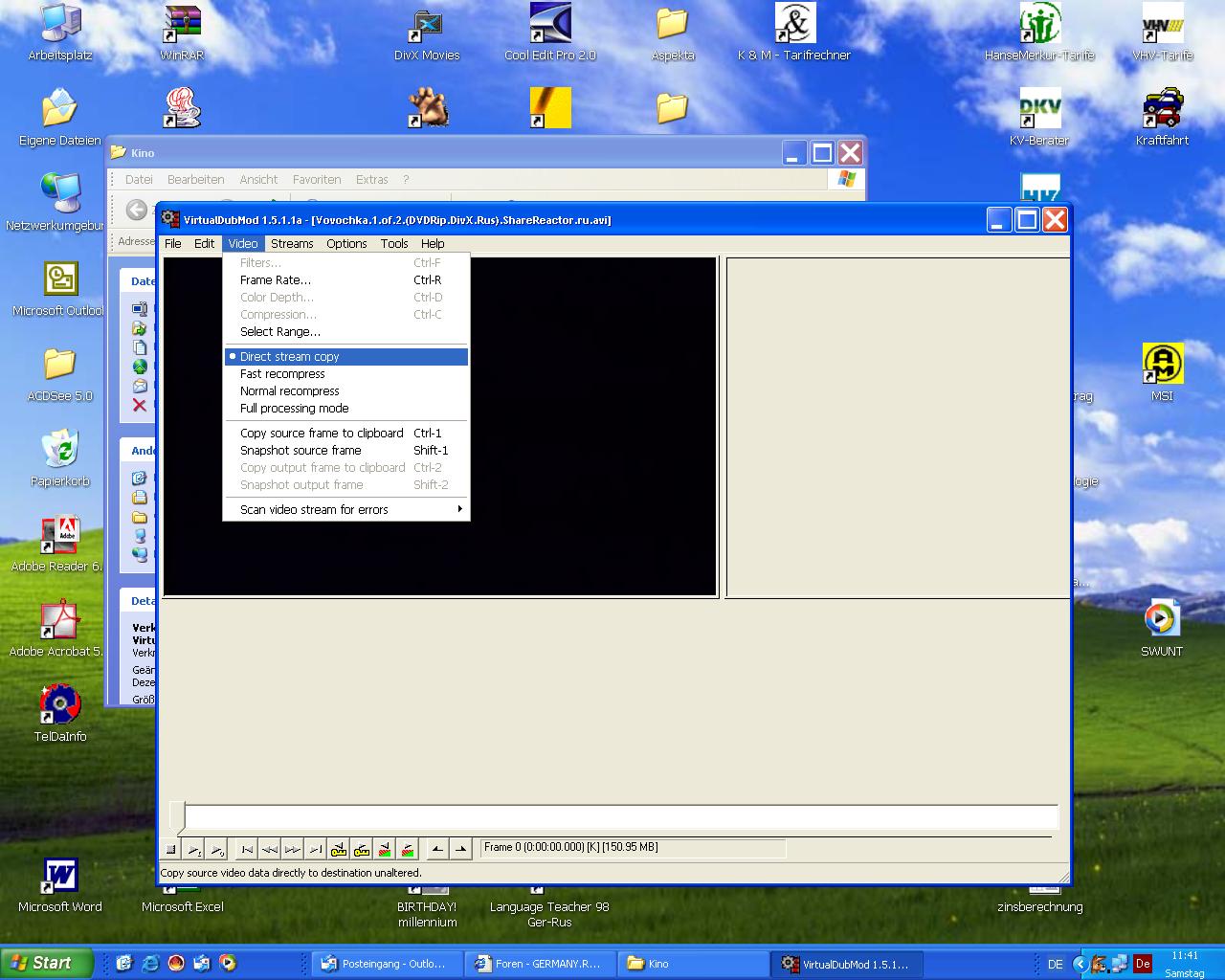Click the next scene scan icon
This screenshot has width=1225, height=980.
(x=408, y=849)
